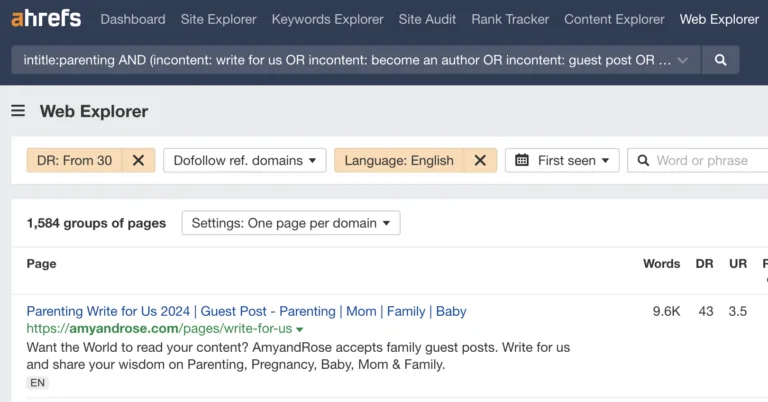Screen dimensions: 768x402
Task: Click the Ahrefs logo
Action: coord(46,19)
